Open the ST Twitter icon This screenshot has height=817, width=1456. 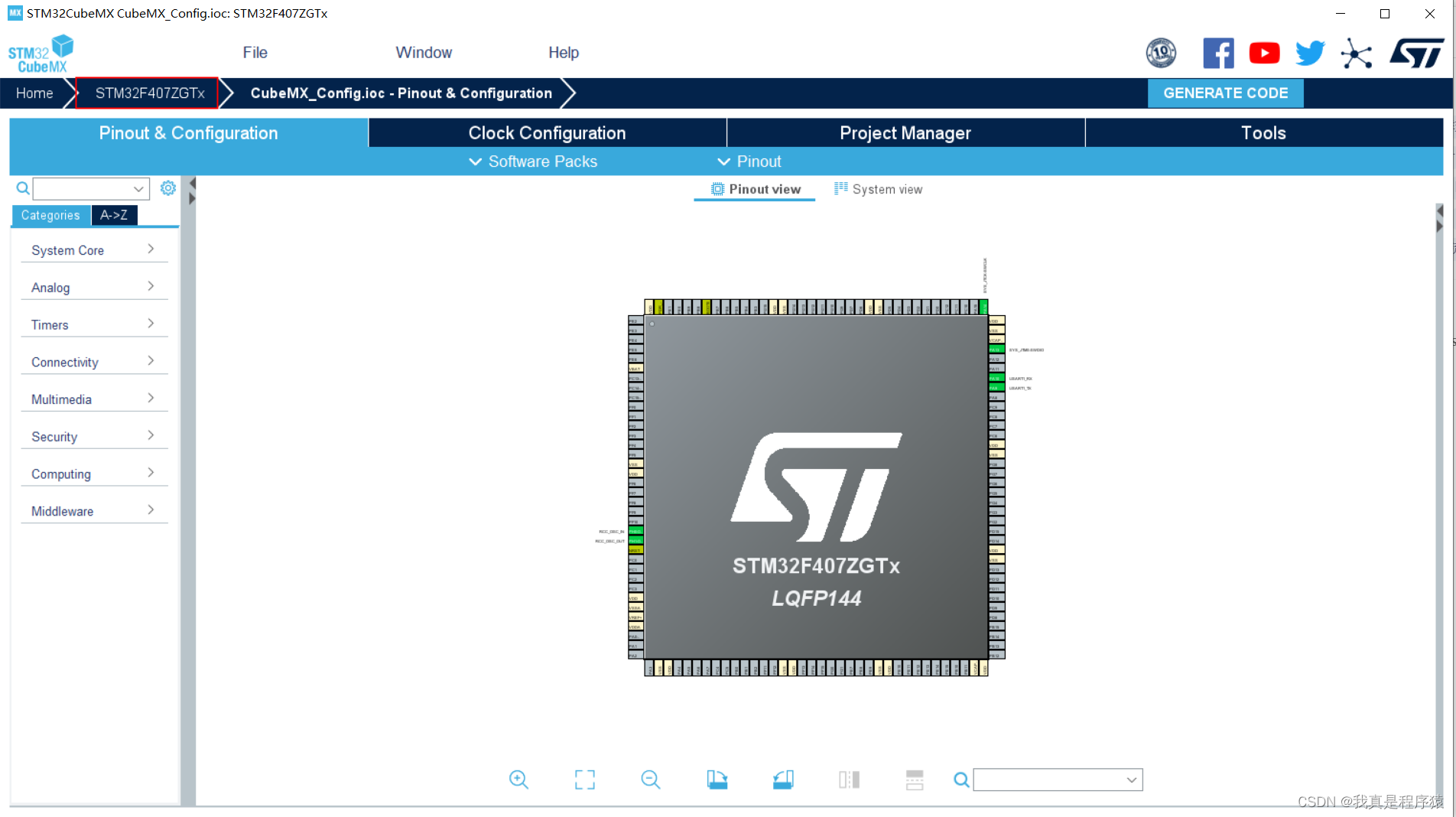point(1310,53)
